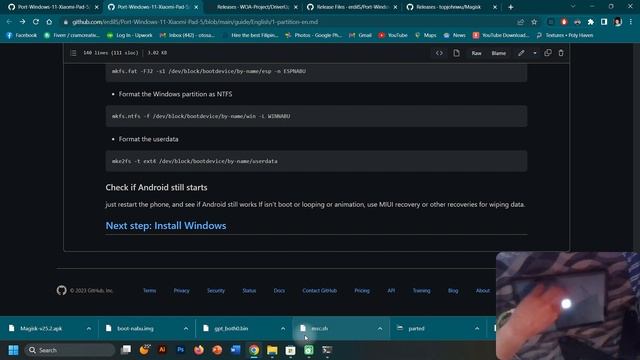The image size is (640, 360).
Task: Open Windows Start menu
Action: (x=13, y=350)
